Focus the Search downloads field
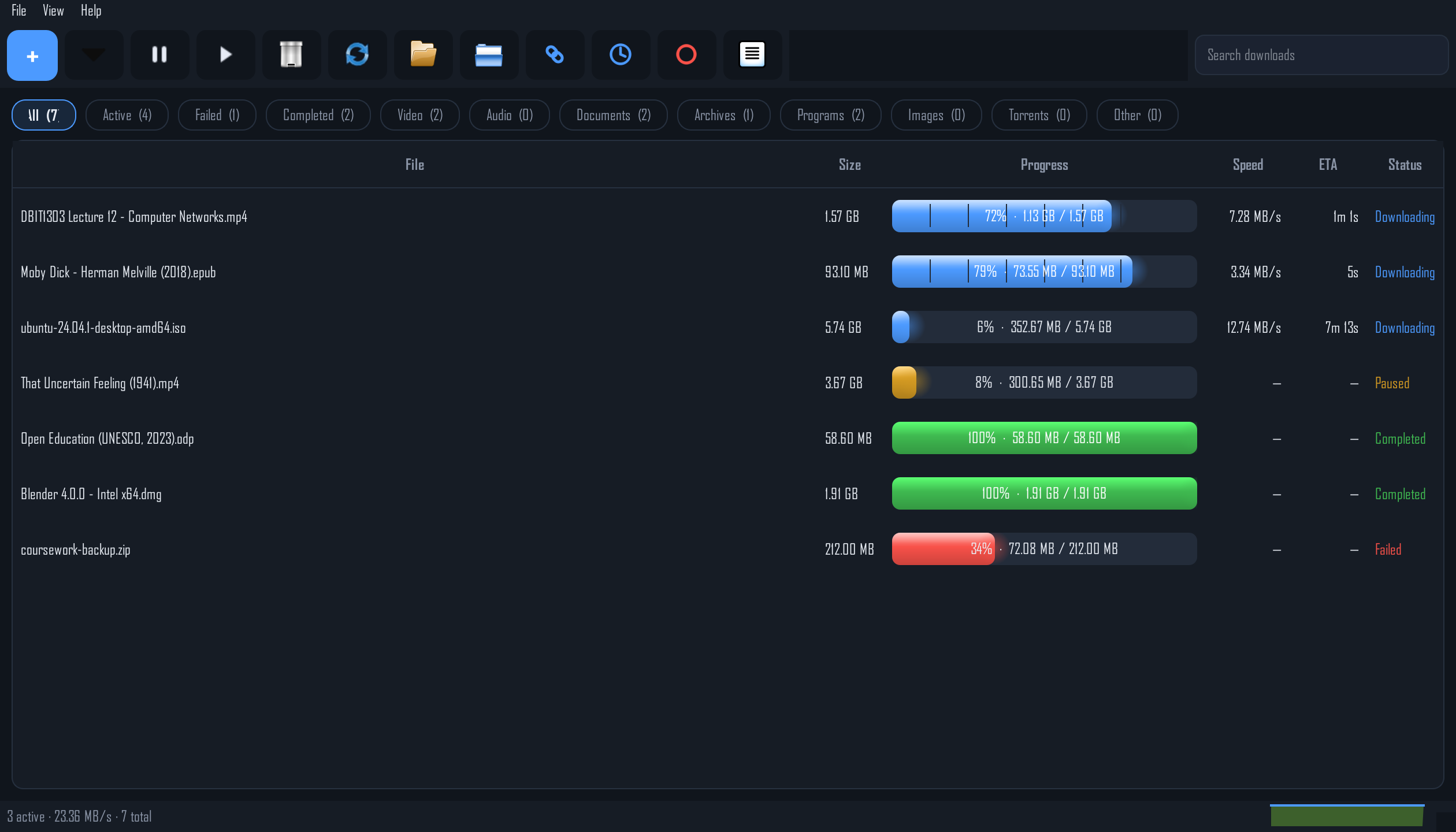 coord(1321,55)
